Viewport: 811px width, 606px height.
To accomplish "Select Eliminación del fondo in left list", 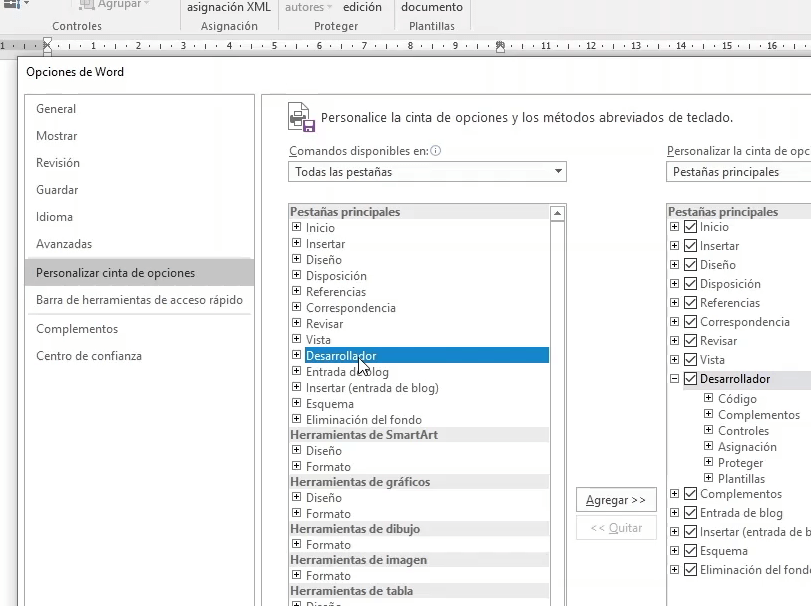I will [x=363, y=420].
